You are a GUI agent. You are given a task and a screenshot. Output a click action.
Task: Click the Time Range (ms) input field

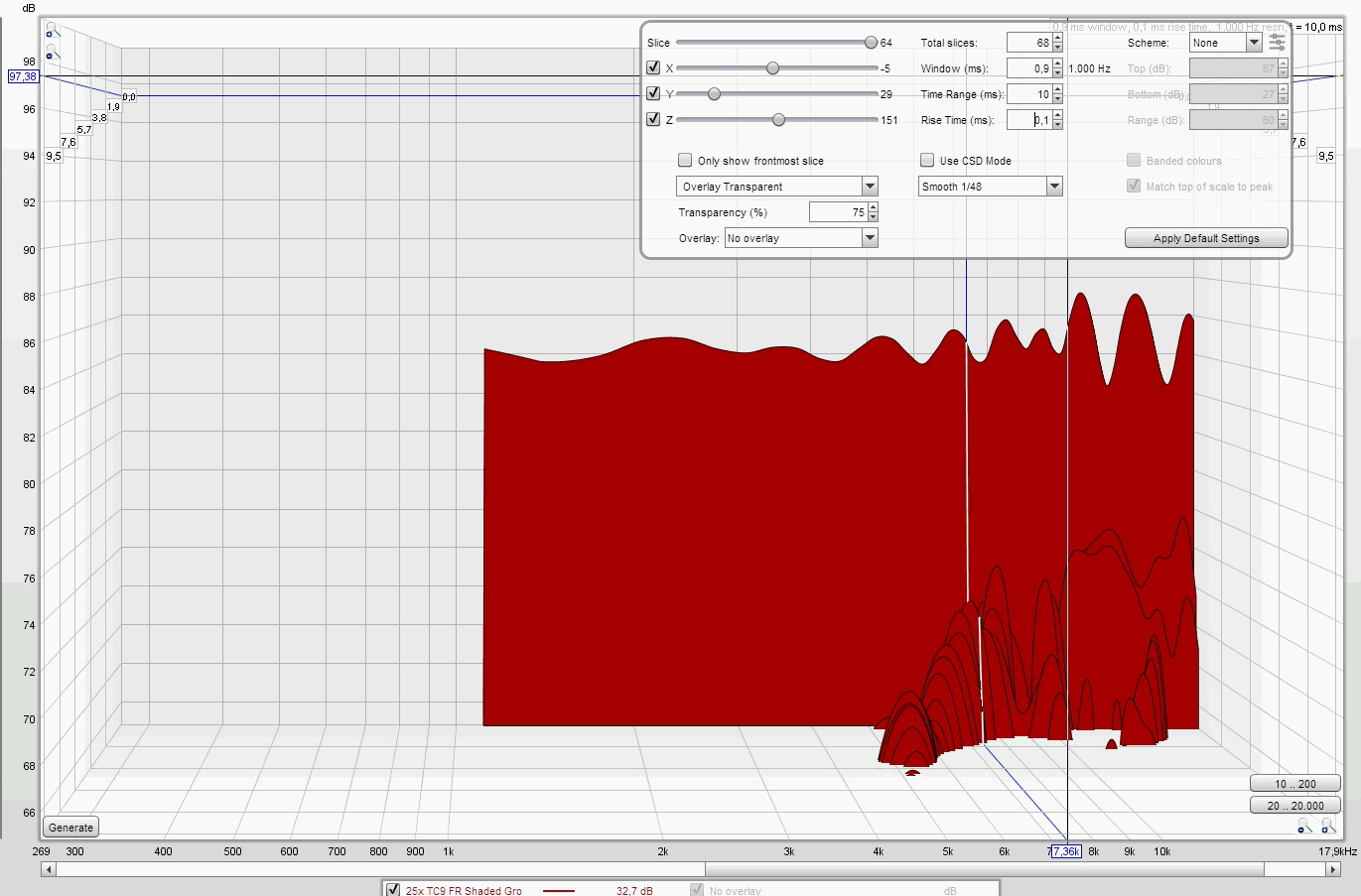1029,94
